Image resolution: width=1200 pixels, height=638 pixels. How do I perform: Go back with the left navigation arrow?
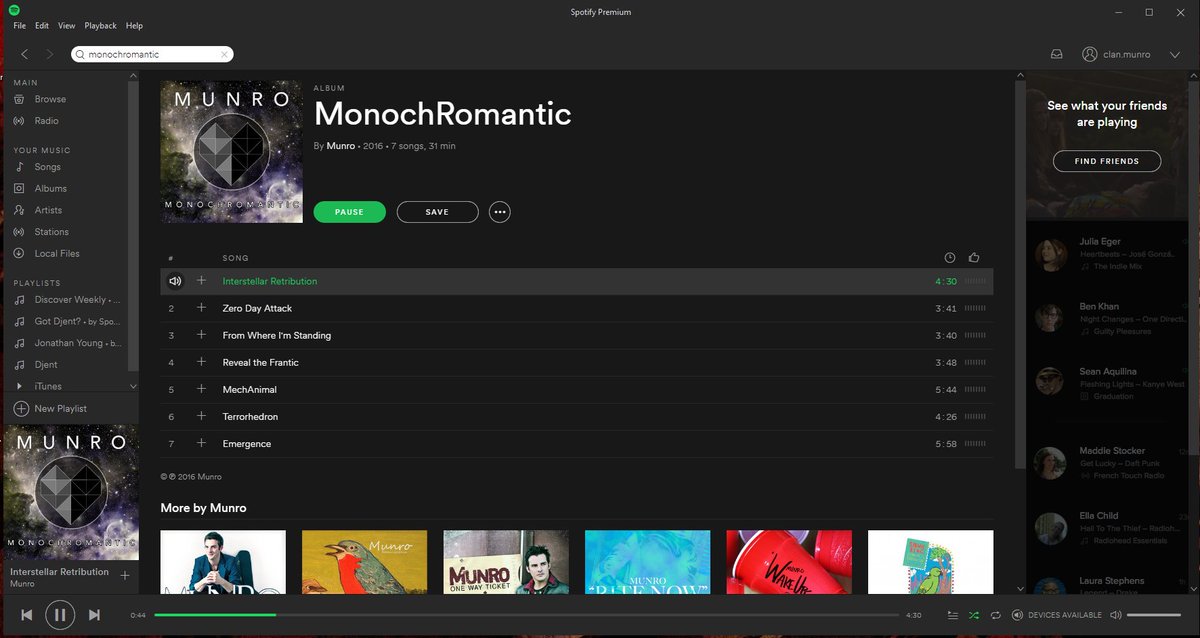click(24, 54)
